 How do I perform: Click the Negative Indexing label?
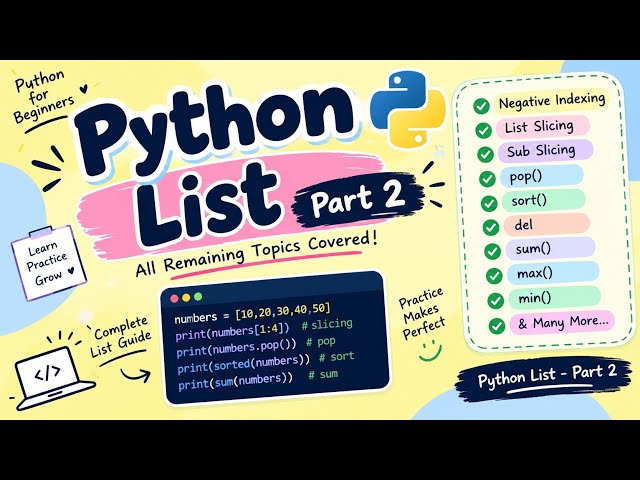[552, 100]
